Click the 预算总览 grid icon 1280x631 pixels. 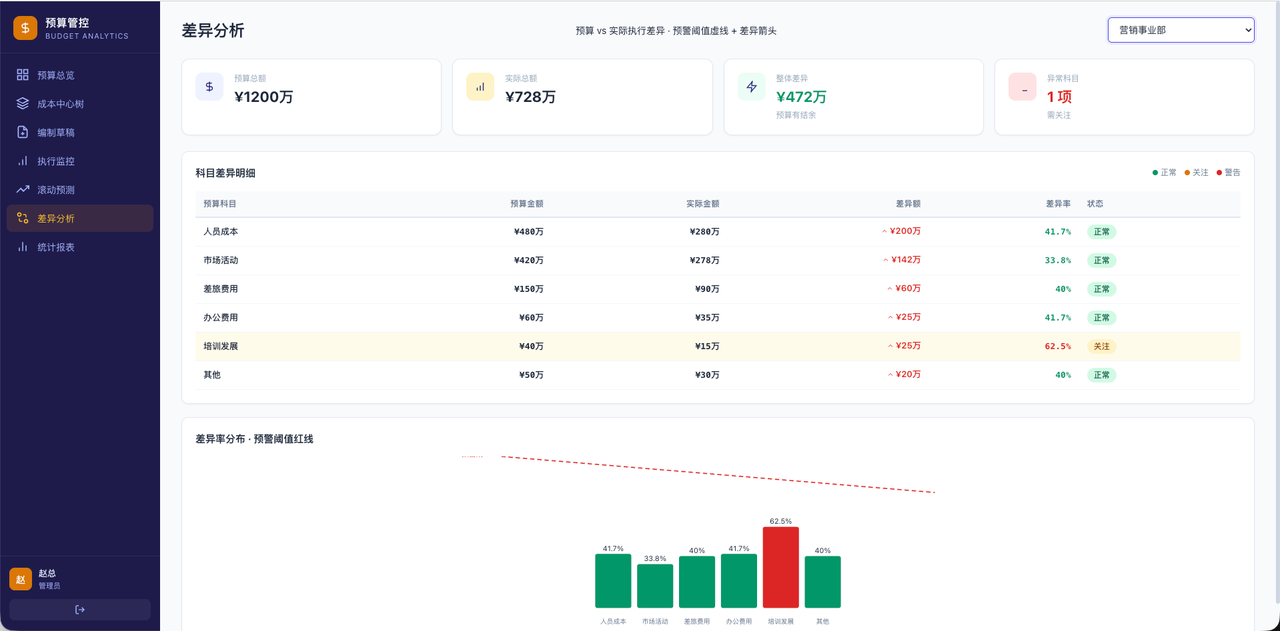pyautogui.click(x=23, y=75)
